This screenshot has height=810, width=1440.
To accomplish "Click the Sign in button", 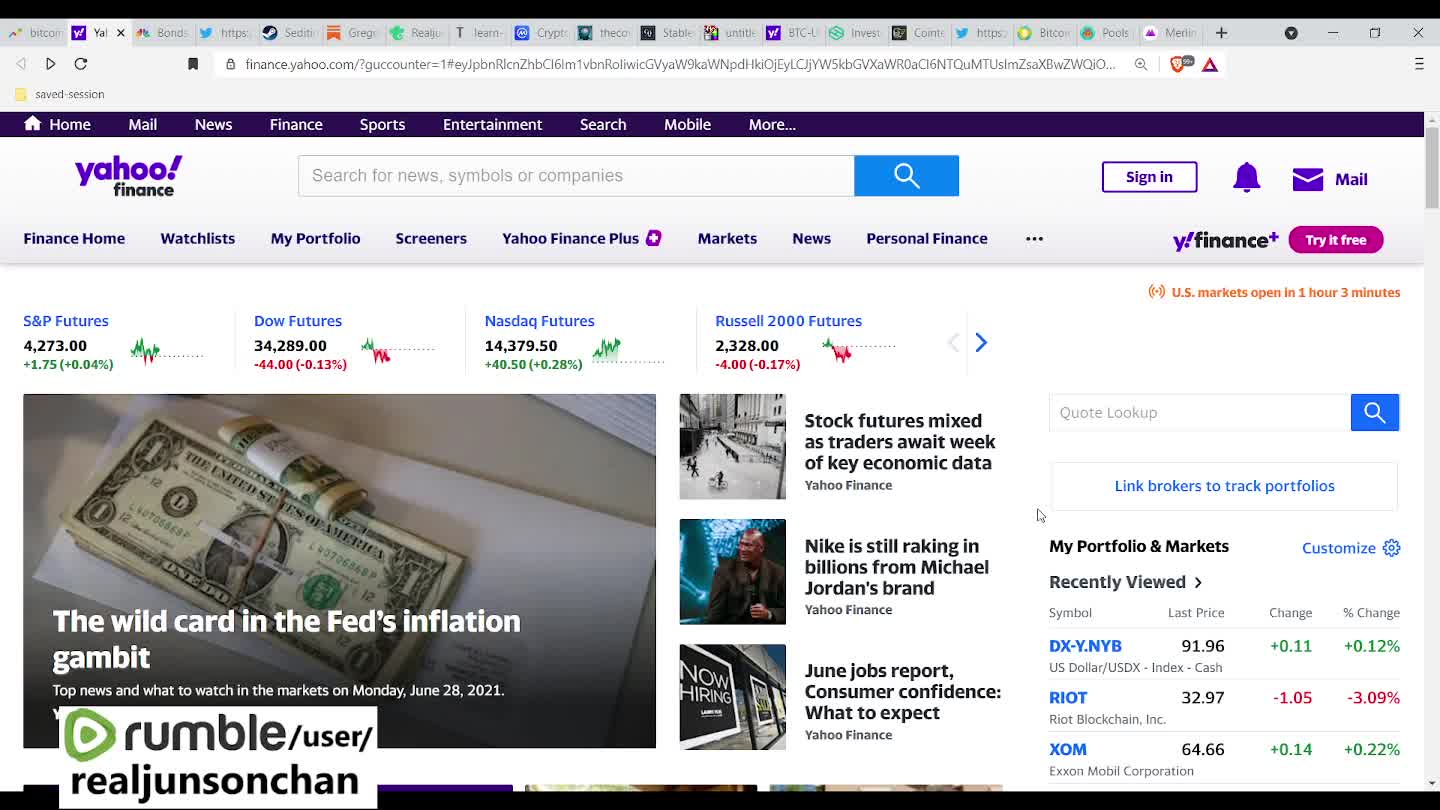I will tap(1149, 177).
